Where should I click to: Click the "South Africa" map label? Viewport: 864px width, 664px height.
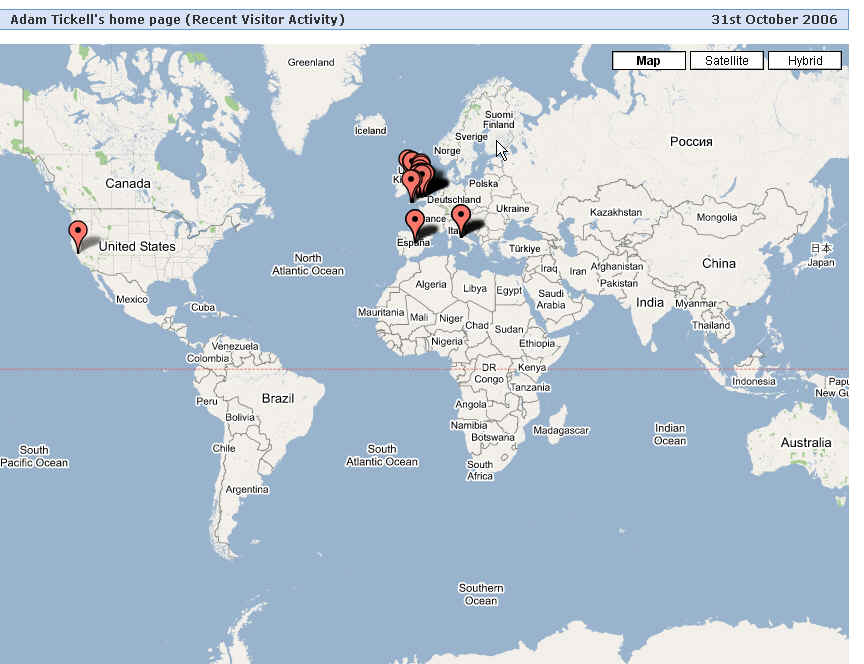(x=480, y=470)
